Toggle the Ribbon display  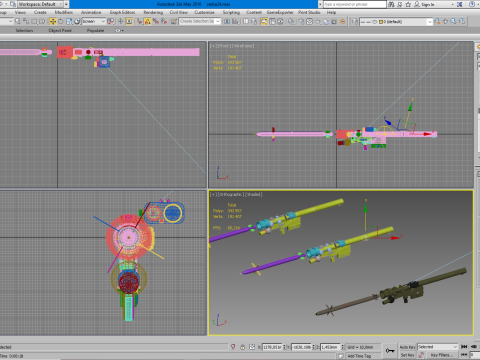coord(264,21)
